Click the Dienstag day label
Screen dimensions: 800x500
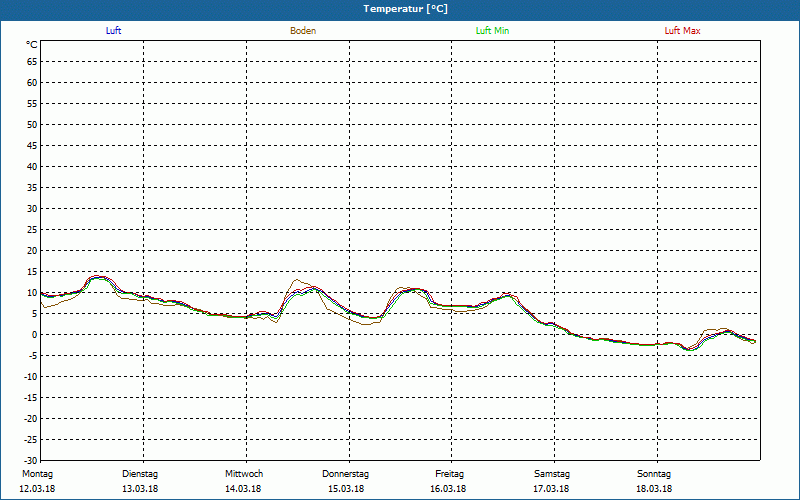tap(140, 474)
